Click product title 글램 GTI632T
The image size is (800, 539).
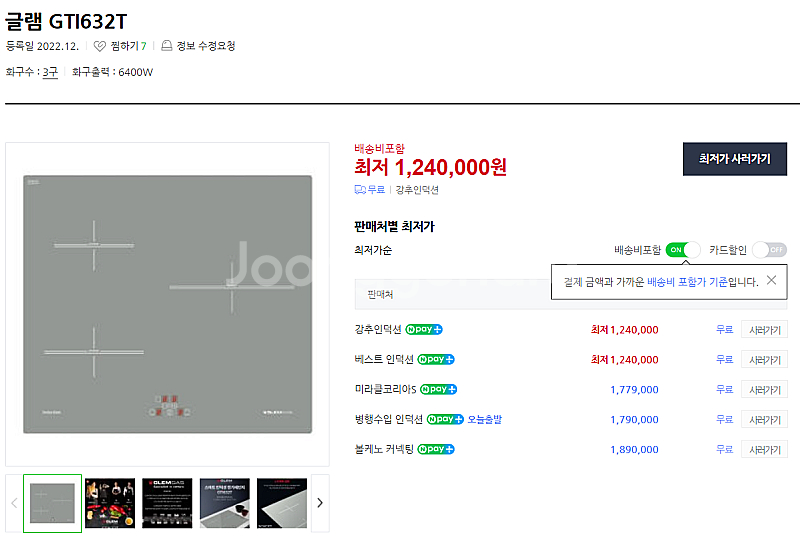pos(66,22)
